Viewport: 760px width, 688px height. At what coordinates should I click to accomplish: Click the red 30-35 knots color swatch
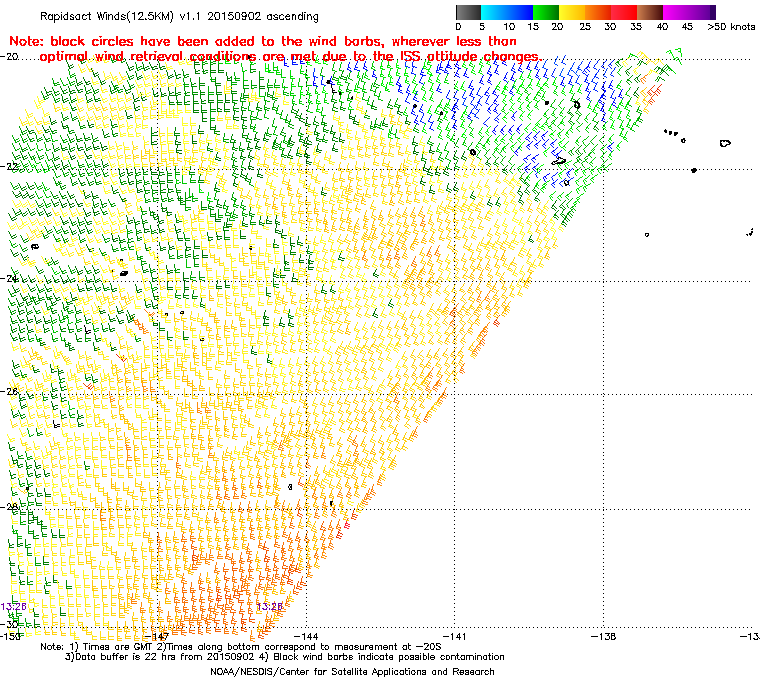[624, 12]
